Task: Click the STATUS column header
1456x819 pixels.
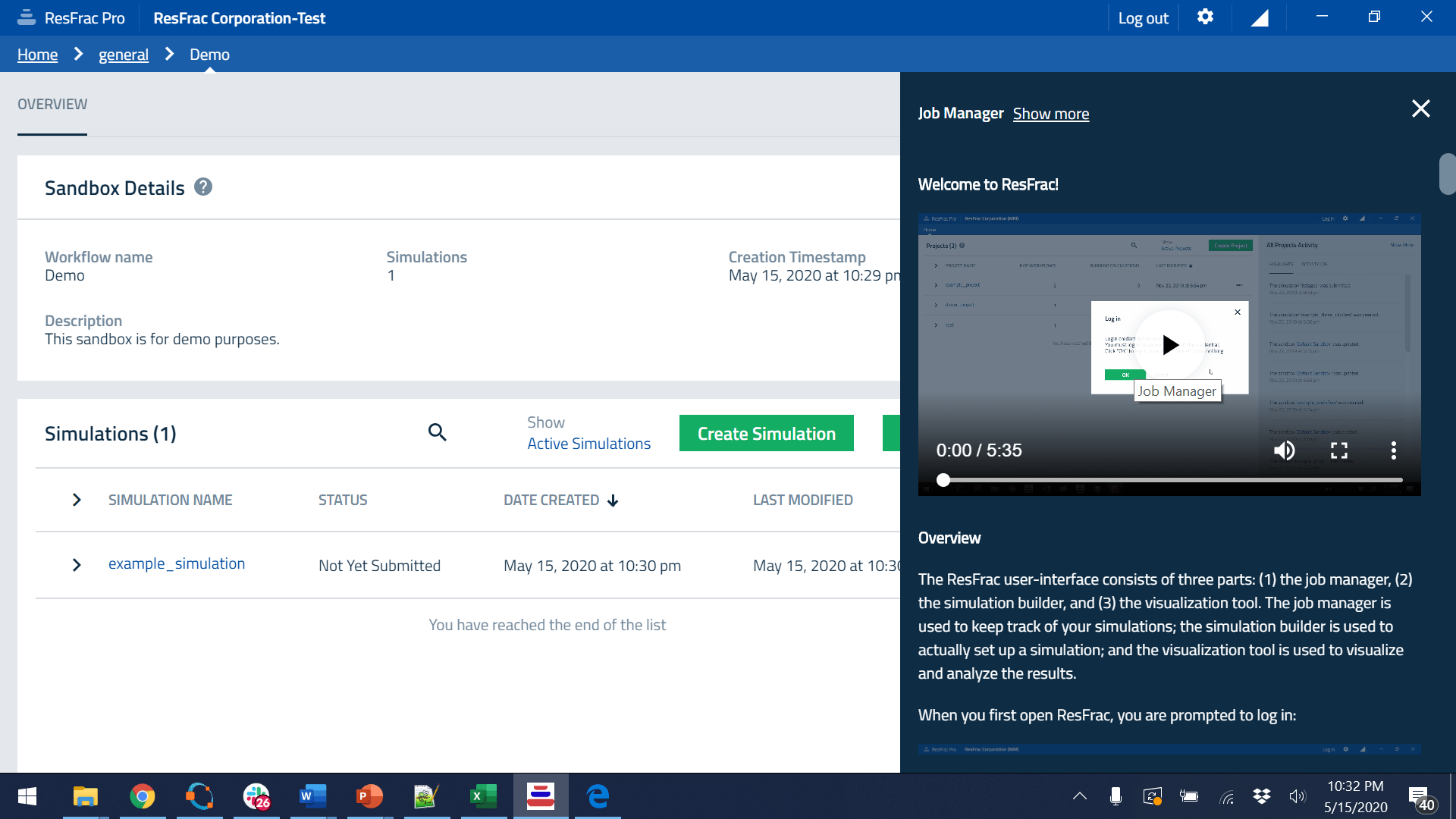Action: tap(343, 500)
